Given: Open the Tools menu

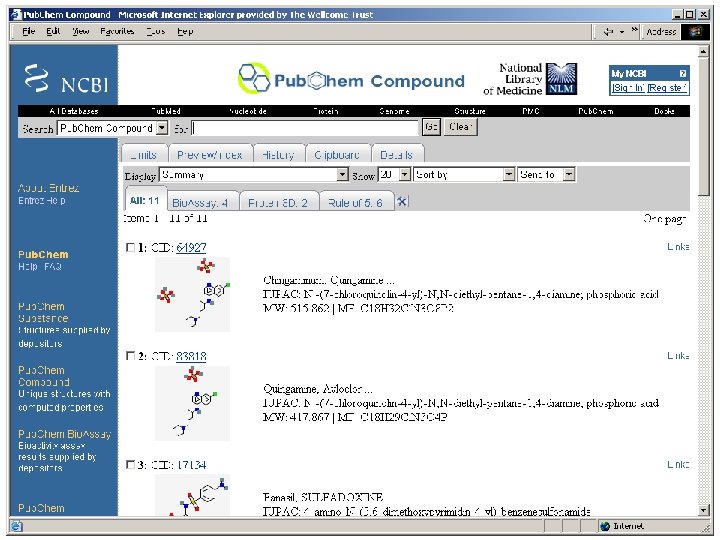Looking at the screenshot, I should 156,31.
